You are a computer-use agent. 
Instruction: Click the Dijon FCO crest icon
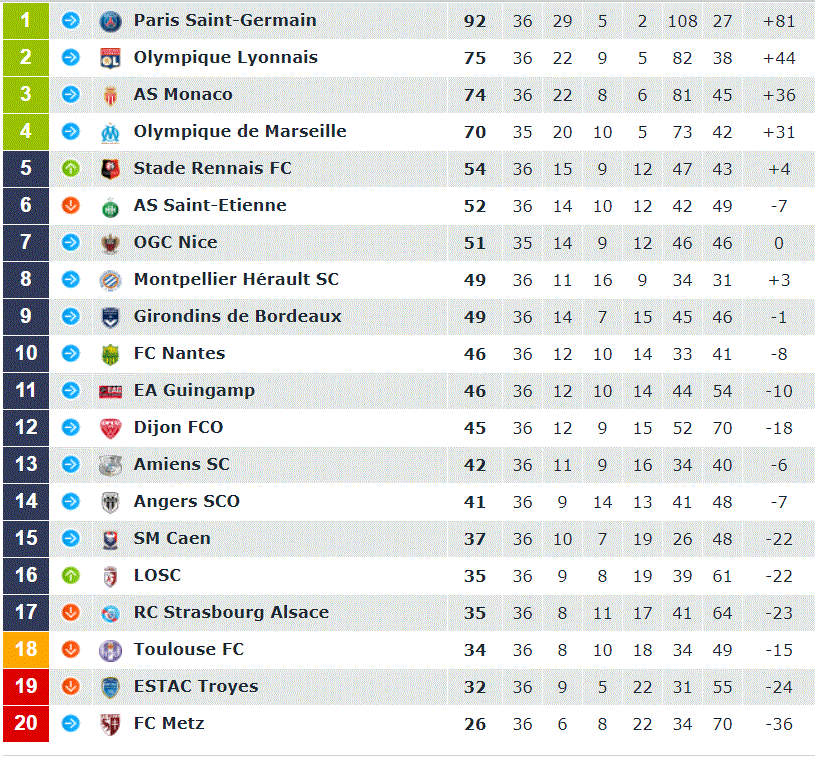tap(110, 428)
